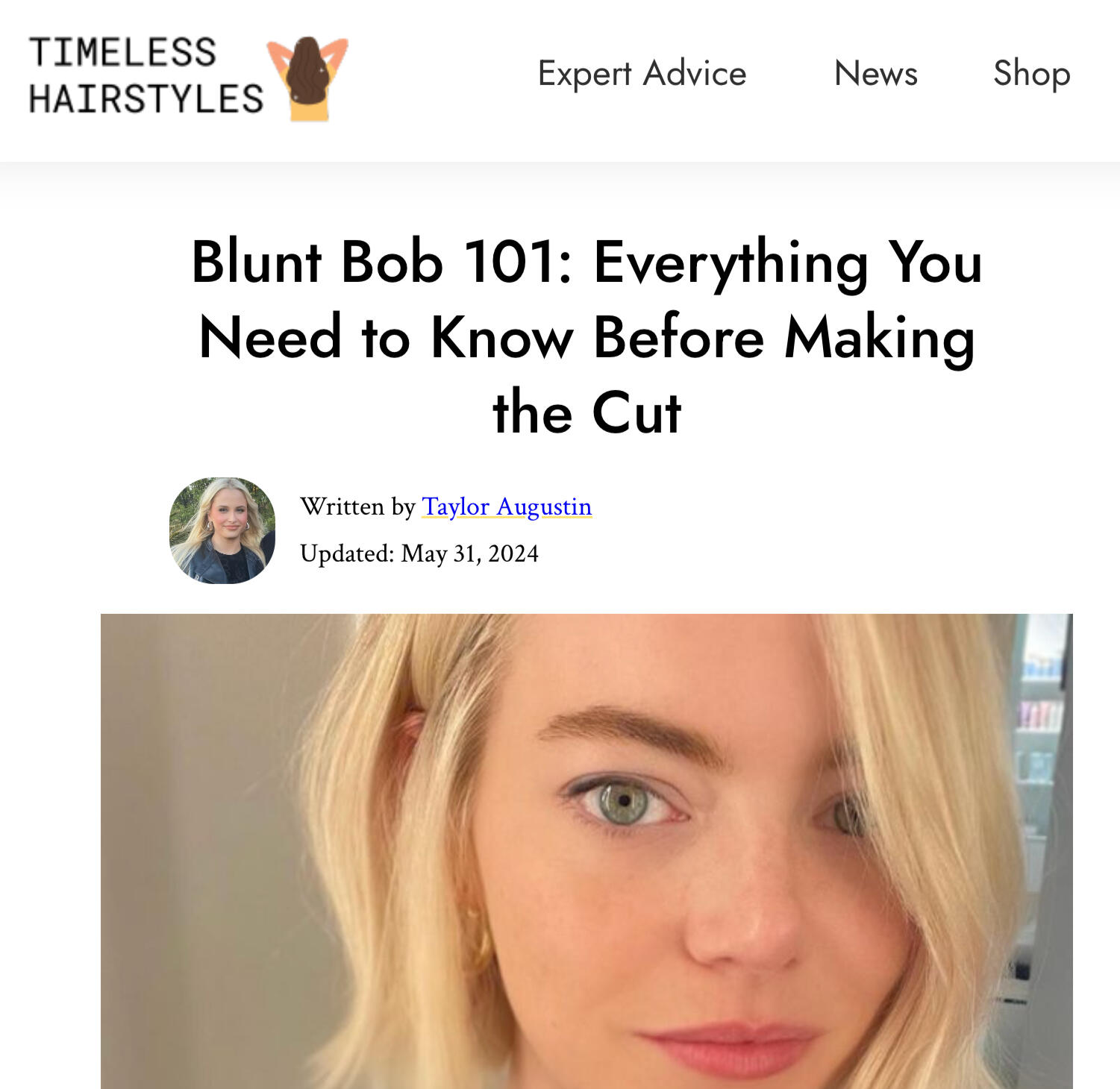Select the word TIMELESS in the logo
1120x1089 pixels.
click(122, 53)
